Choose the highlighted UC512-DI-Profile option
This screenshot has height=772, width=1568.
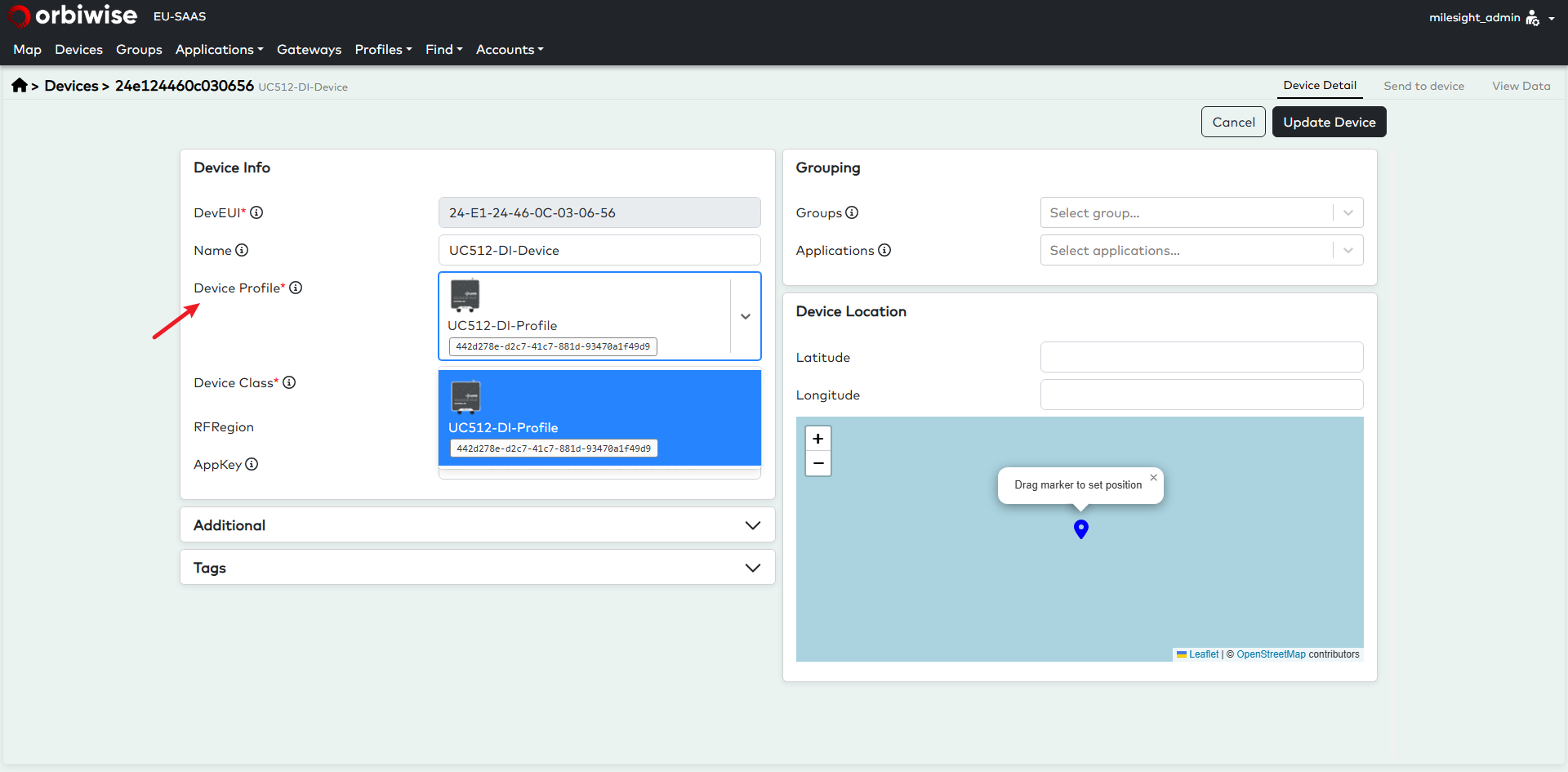pyautogui.click(x=599, y=417)
